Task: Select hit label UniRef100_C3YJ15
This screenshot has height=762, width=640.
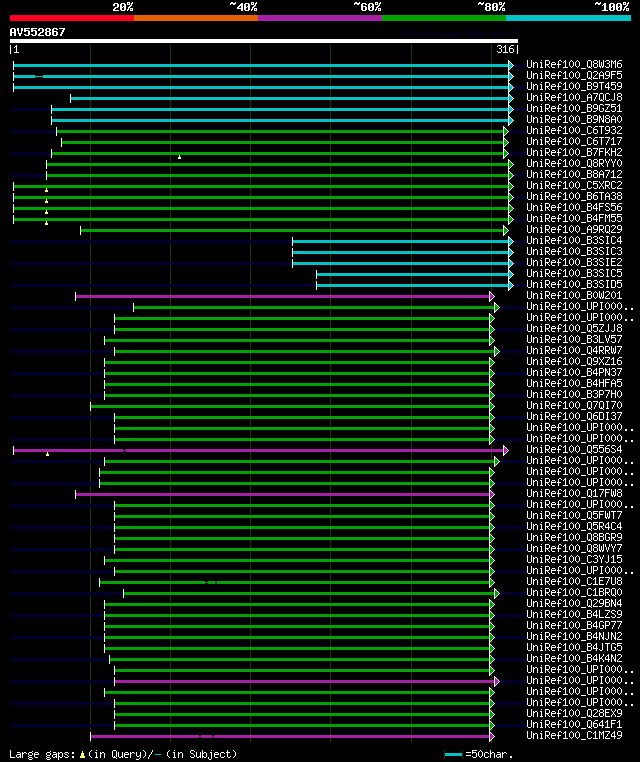Action: [x=574, y=559]
